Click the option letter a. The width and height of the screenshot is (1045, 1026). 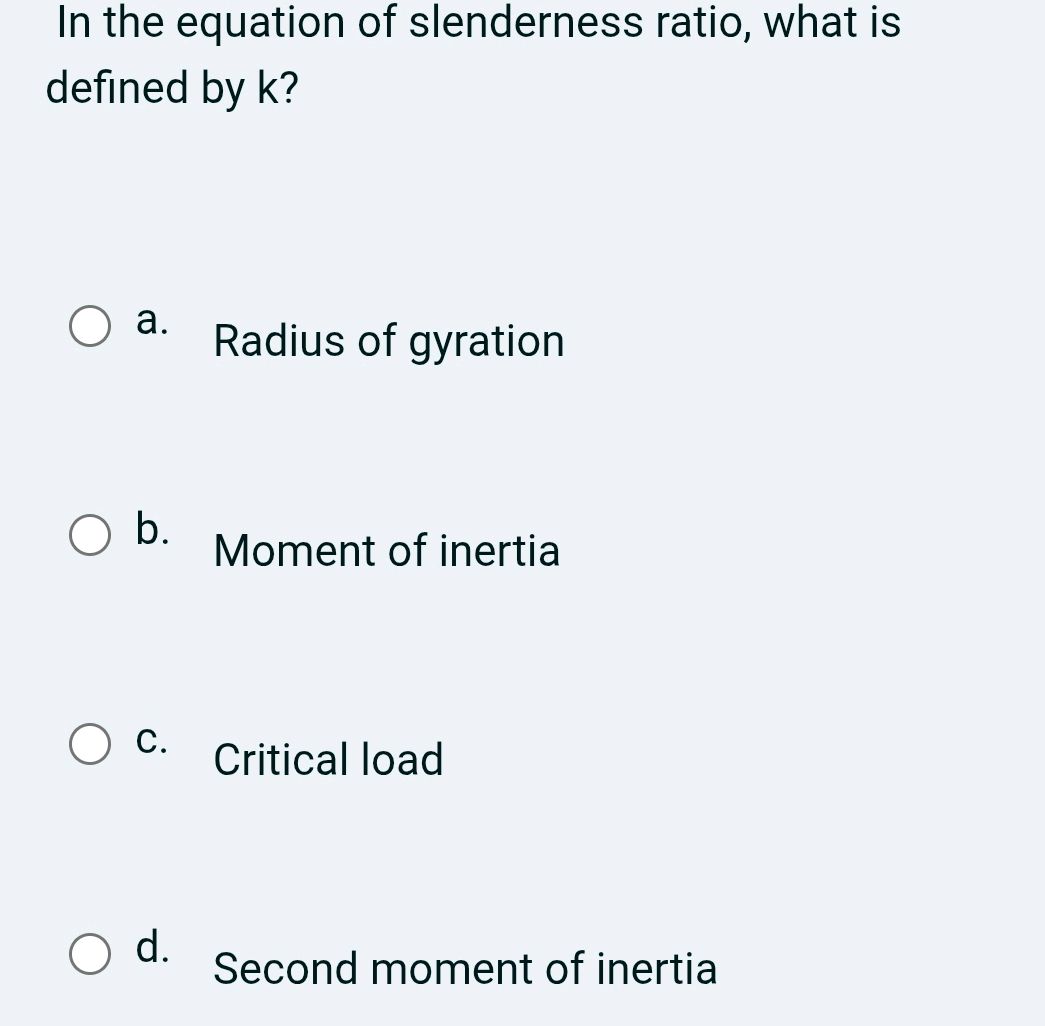[151, 320]
